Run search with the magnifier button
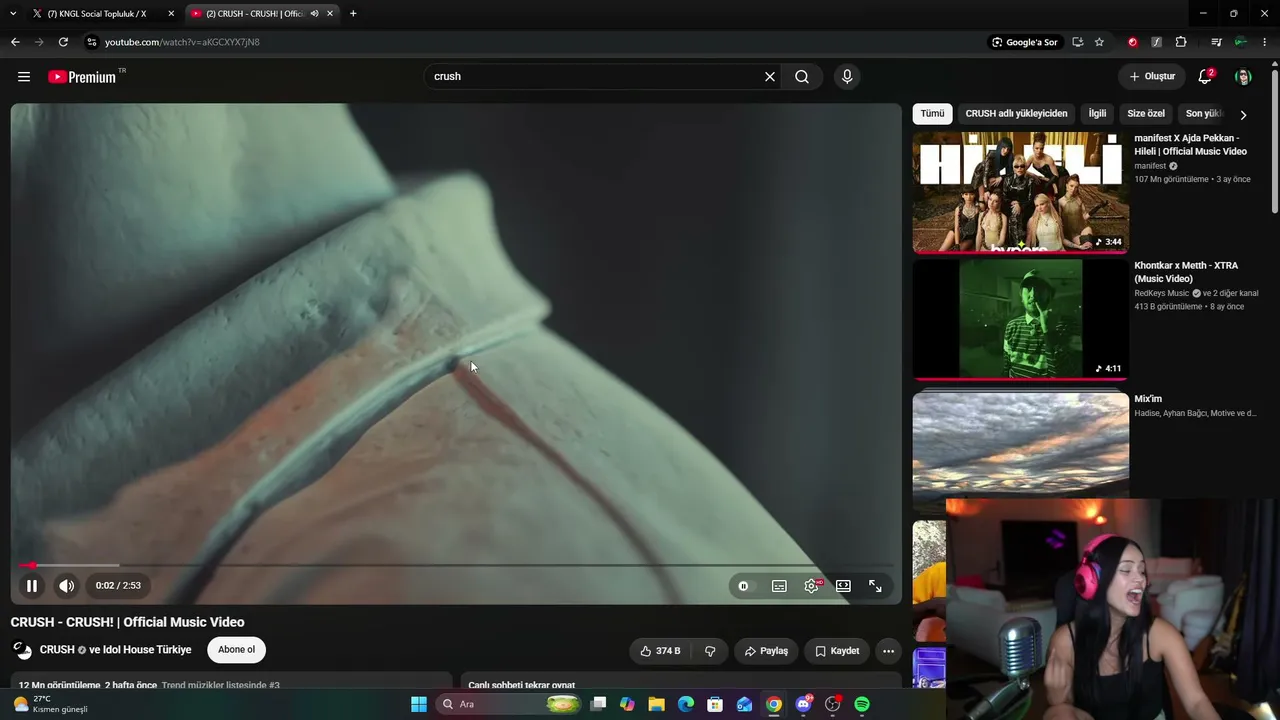 [x=802, y=77]
